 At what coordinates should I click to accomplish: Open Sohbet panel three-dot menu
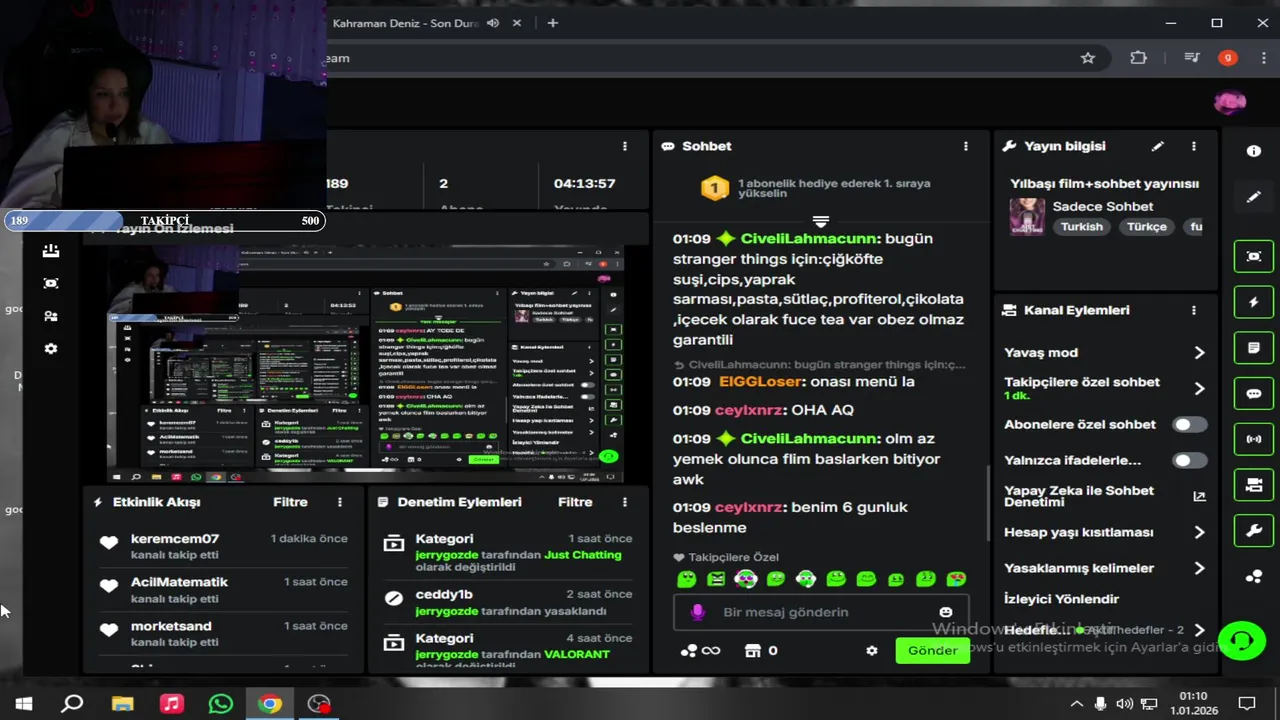coord(965,146)
